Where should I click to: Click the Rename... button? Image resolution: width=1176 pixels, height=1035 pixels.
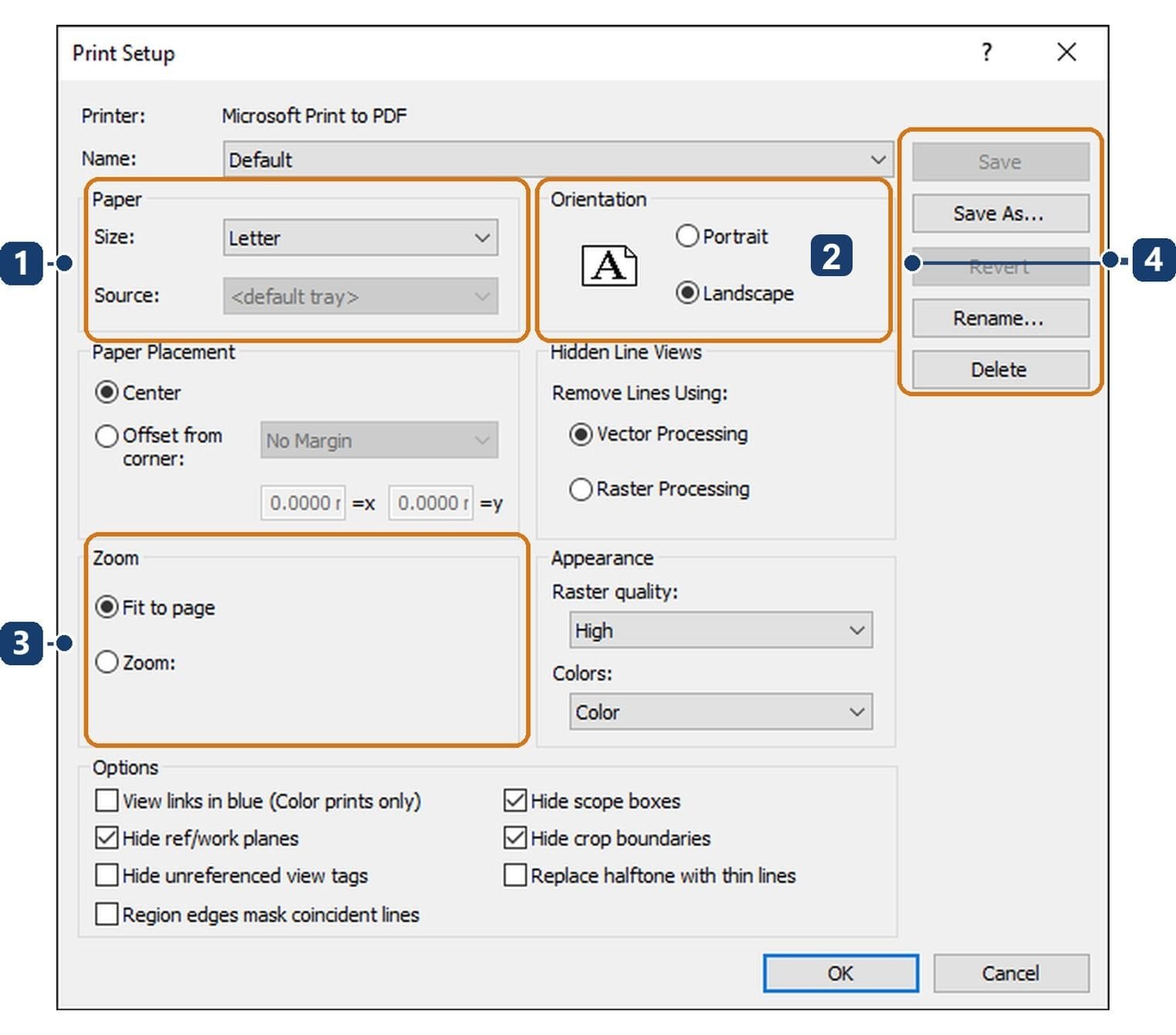(x=1000, y=318)
